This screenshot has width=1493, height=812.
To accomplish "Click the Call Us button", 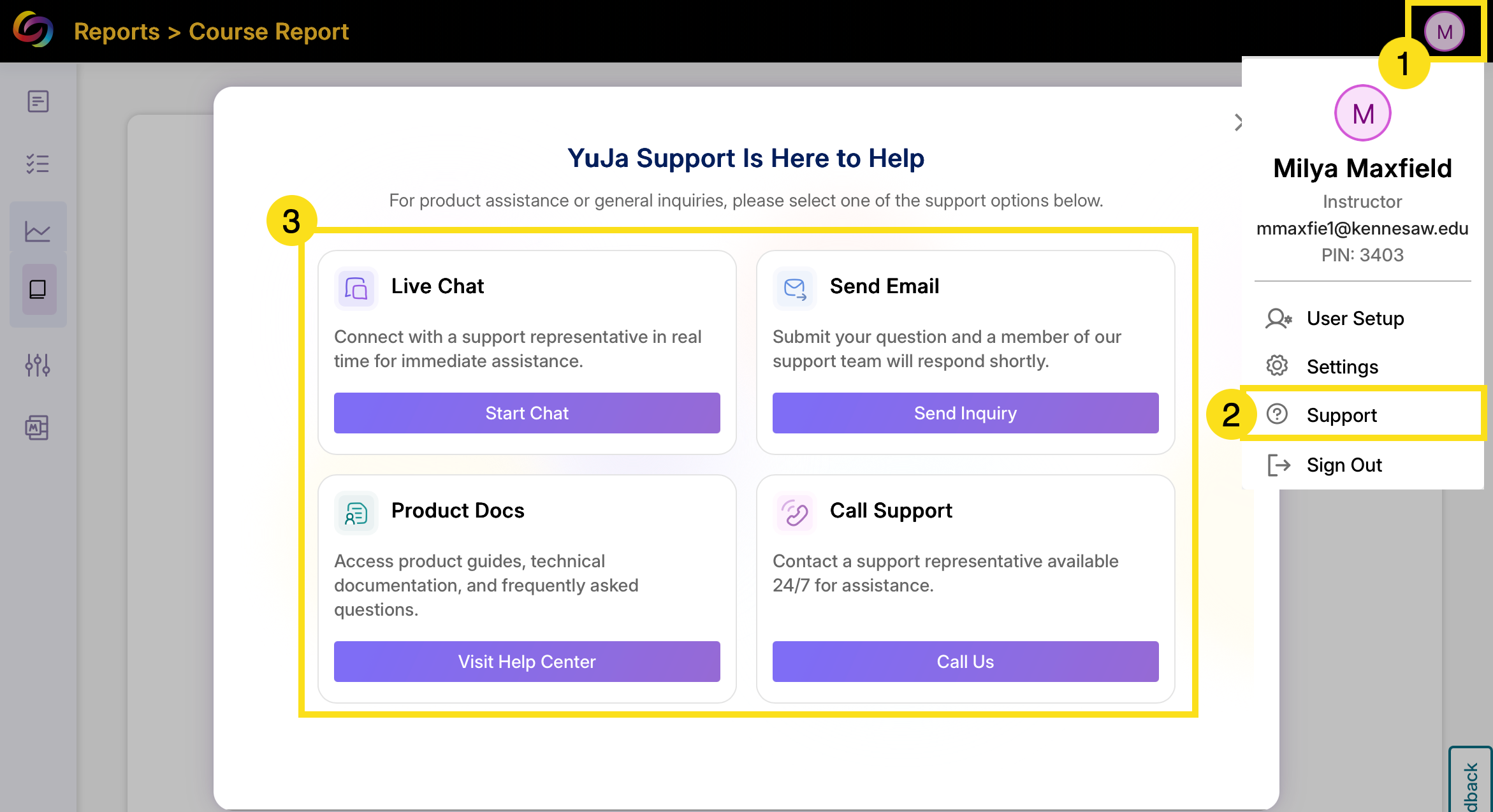I will (x=965, y=662).
